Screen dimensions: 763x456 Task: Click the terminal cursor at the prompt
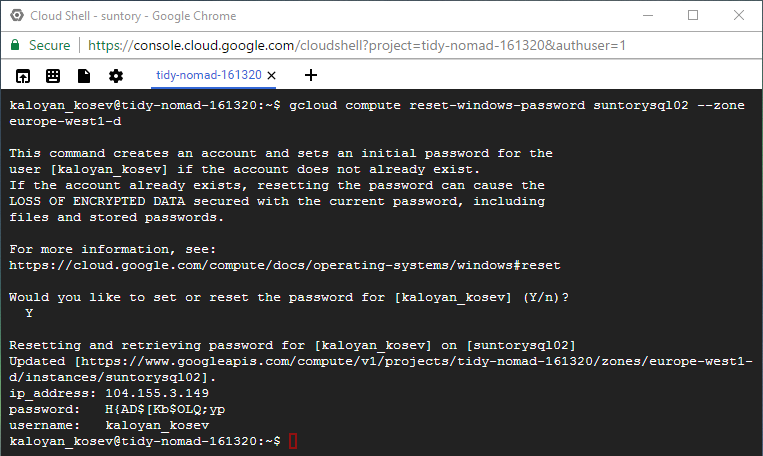click(292, 441)
